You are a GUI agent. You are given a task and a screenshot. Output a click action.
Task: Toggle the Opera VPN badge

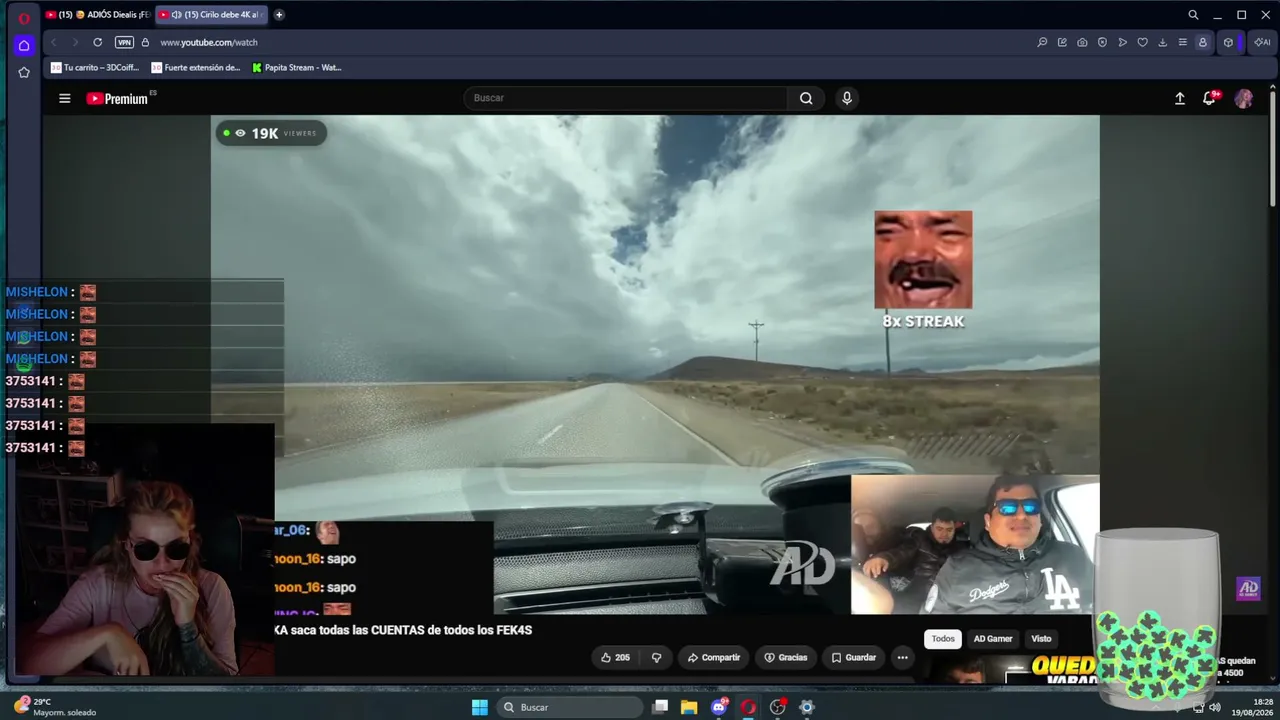(x=124, y=42)
